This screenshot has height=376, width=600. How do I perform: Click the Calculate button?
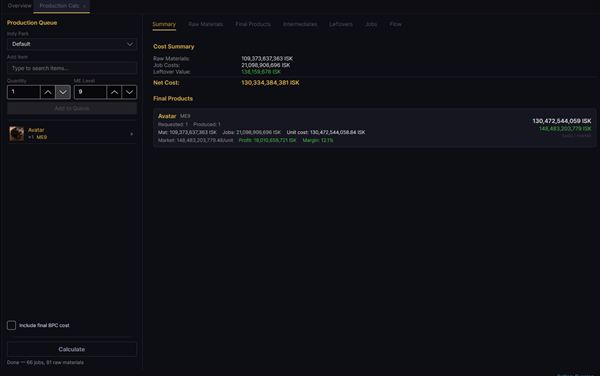[72, 349]
